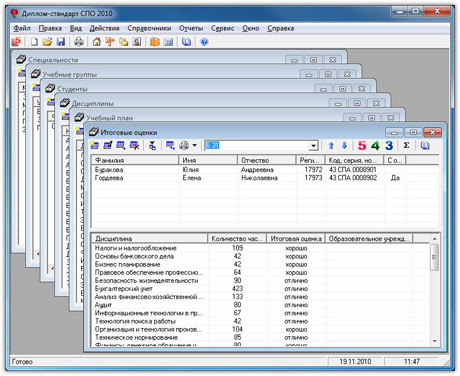Click the table-arrow icon before the printer
This screenshot has width=460, height=376.
(170, 145)
